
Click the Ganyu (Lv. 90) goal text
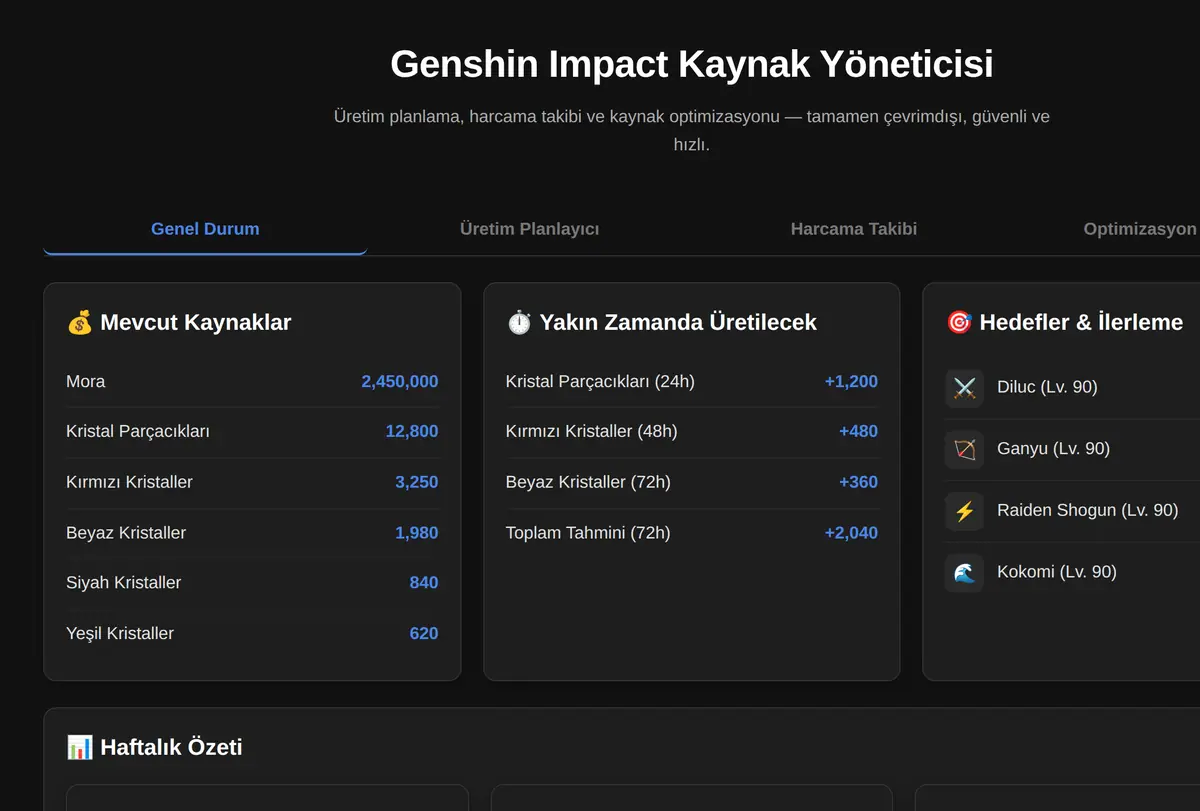coord(1053,449)
